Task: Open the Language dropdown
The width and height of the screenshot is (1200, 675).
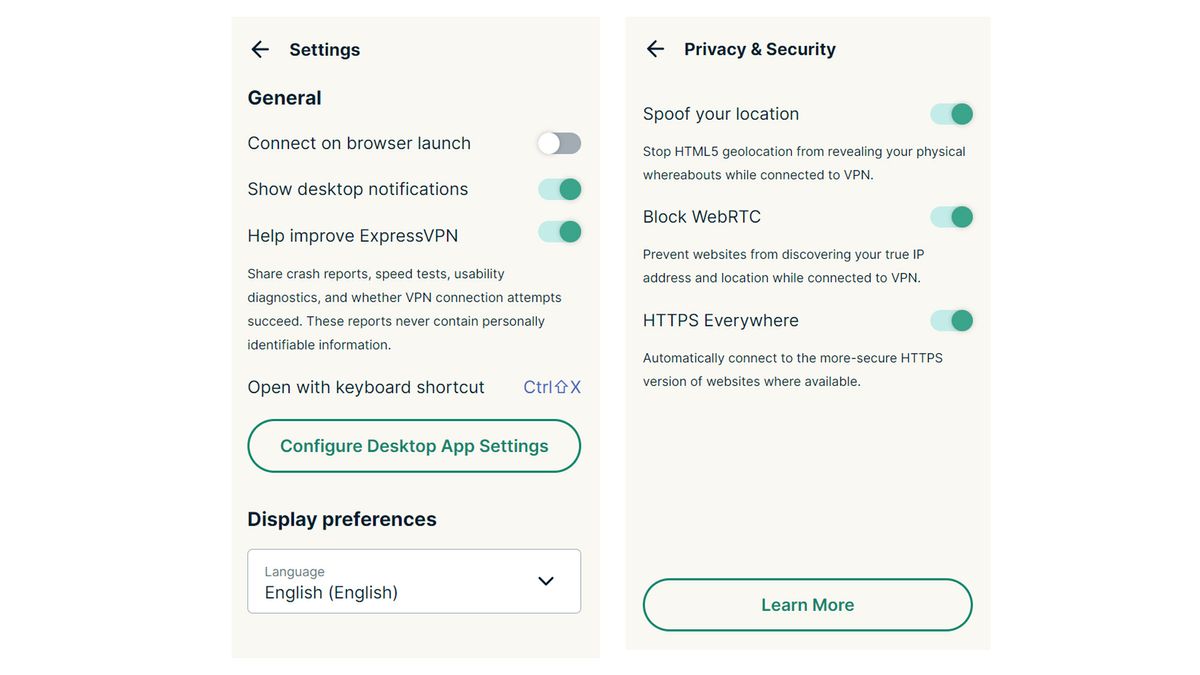Action: [x=413, y=580]
